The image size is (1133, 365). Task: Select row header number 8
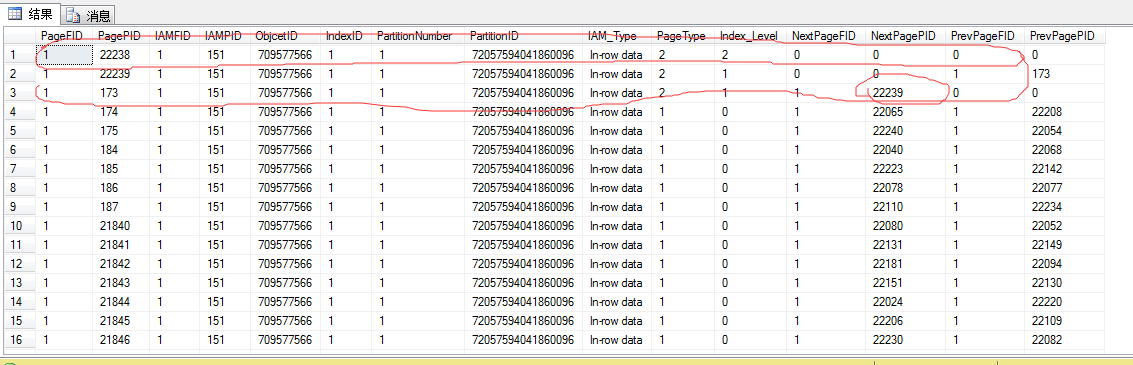click(x=20, y=188)
